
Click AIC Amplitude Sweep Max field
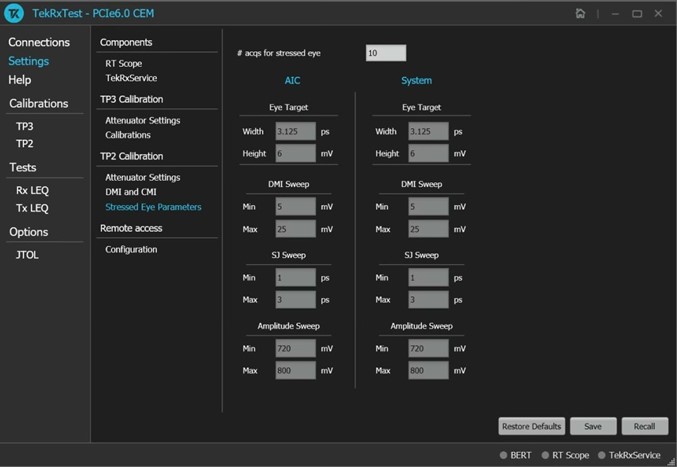(296, 370)
